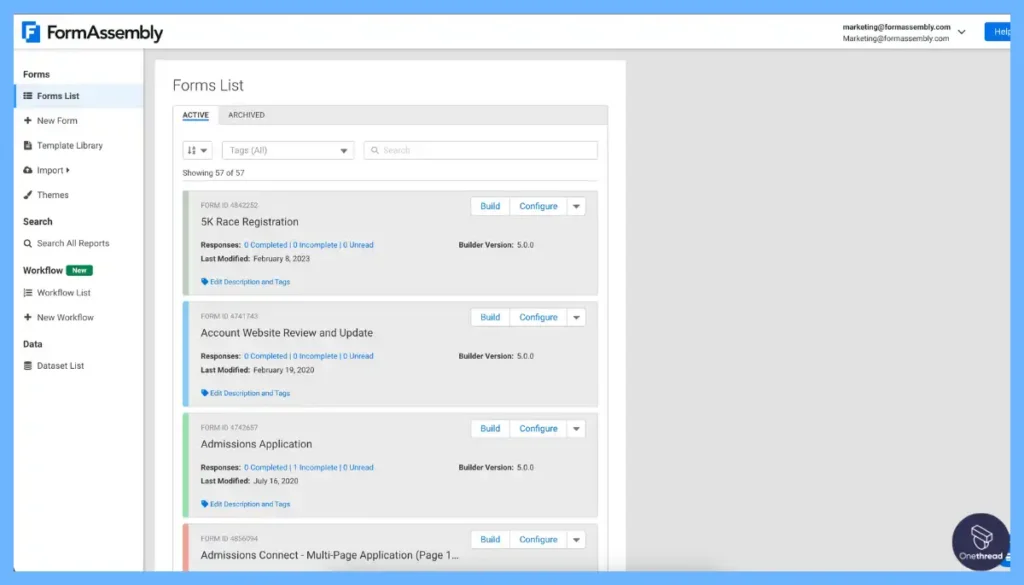This screenshot has width=1024, height=585.
Task: Click the Dataset List database icon
Action: coord(27,366)
